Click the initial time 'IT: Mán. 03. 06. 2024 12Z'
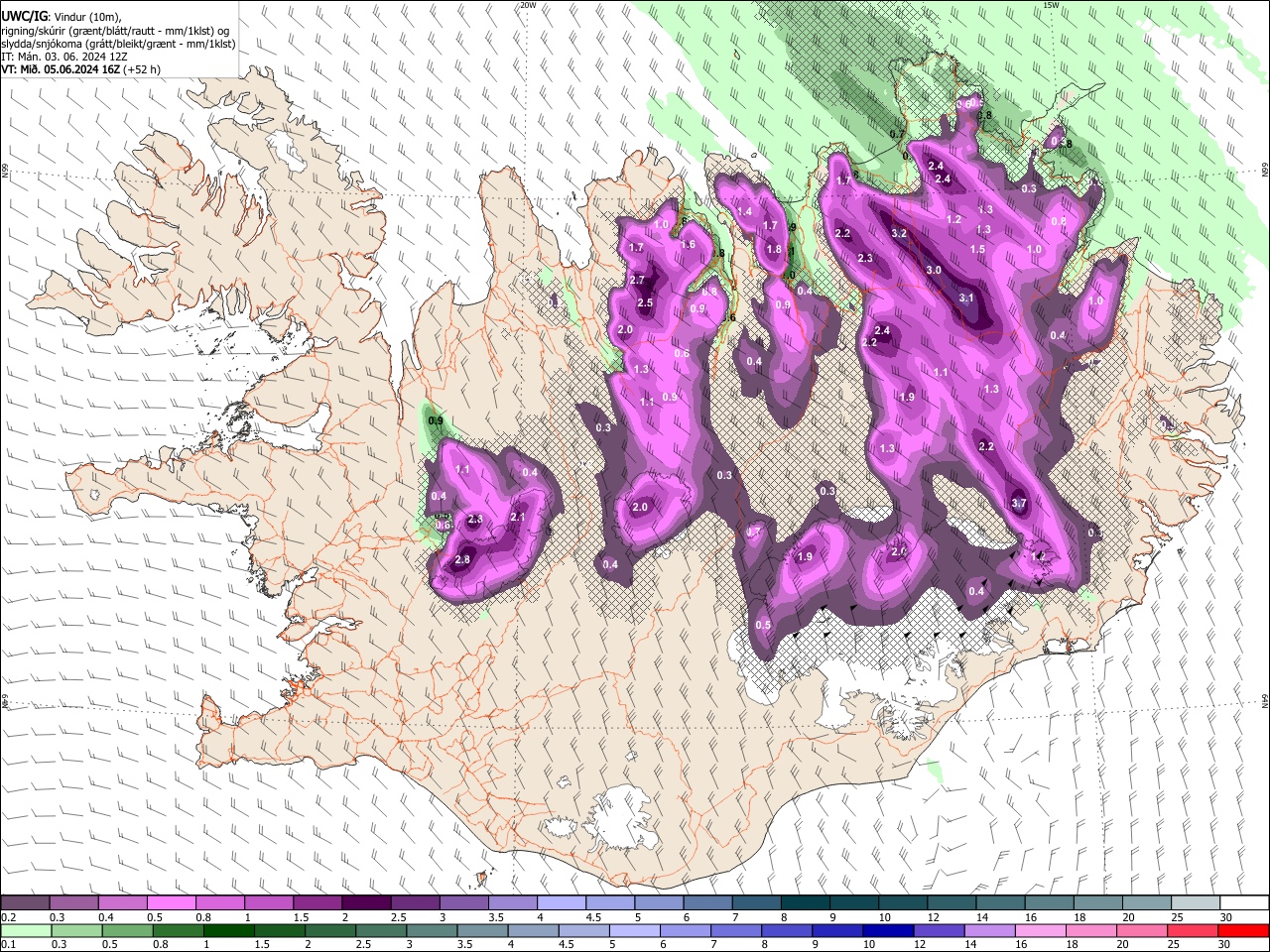This screenshot has width=1270, height=952. 64,57
